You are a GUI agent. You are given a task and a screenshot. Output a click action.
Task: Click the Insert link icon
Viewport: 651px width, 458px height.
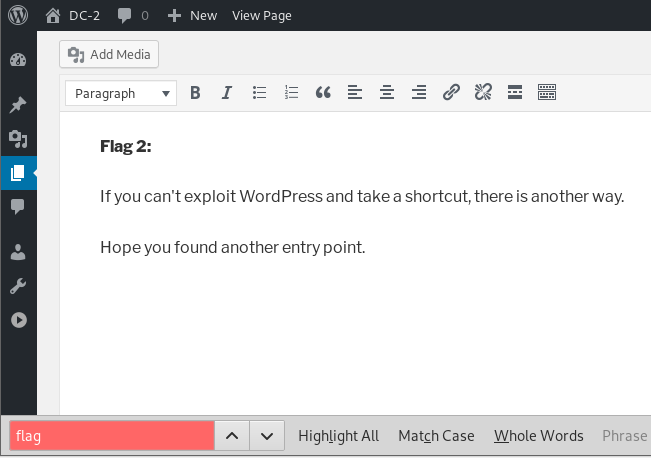[451, 92]
